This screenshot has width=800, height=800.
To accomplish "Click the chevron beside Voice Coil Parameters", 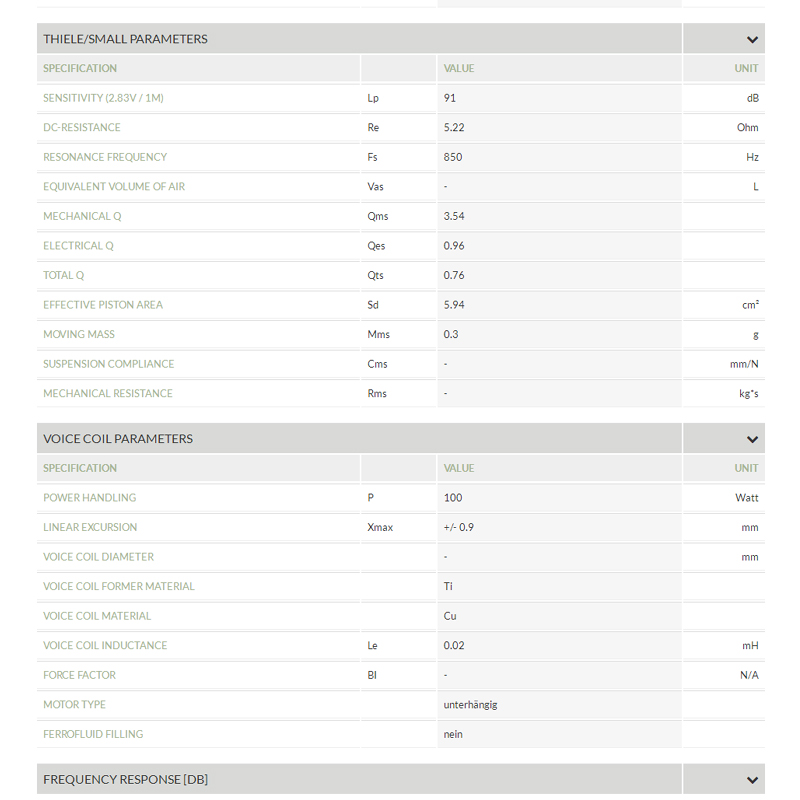I will coord(752,439).
